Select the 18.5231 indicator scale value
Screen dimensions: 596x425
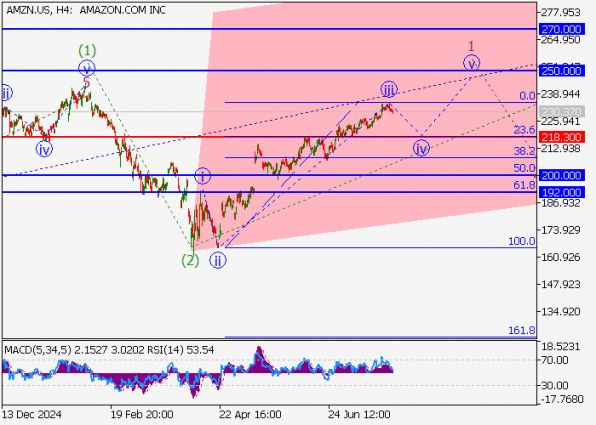pyautogui.click(x=561, y=347)
